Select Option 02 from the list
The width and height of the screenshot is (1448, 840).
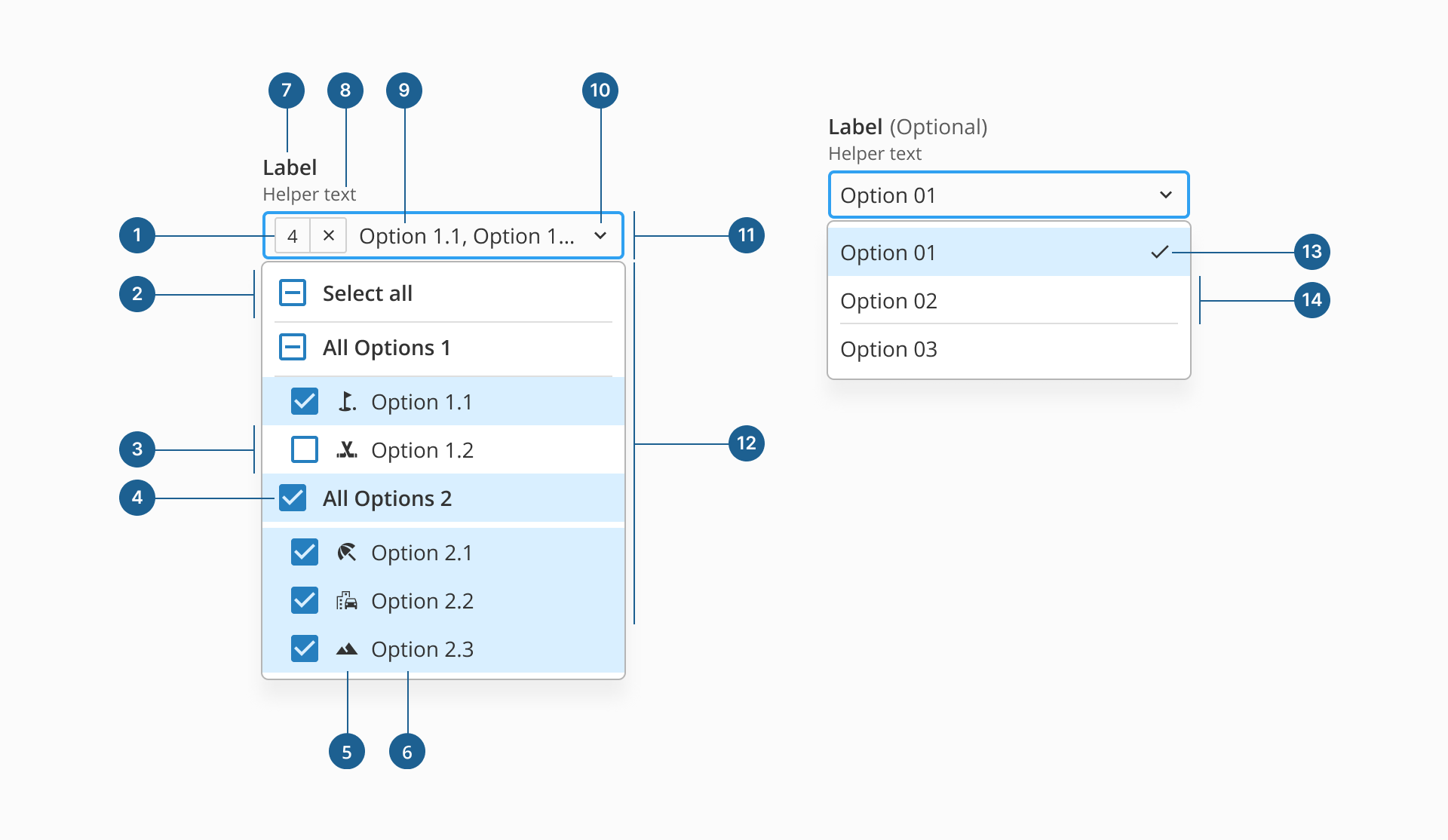click(x=1009, y=301)
